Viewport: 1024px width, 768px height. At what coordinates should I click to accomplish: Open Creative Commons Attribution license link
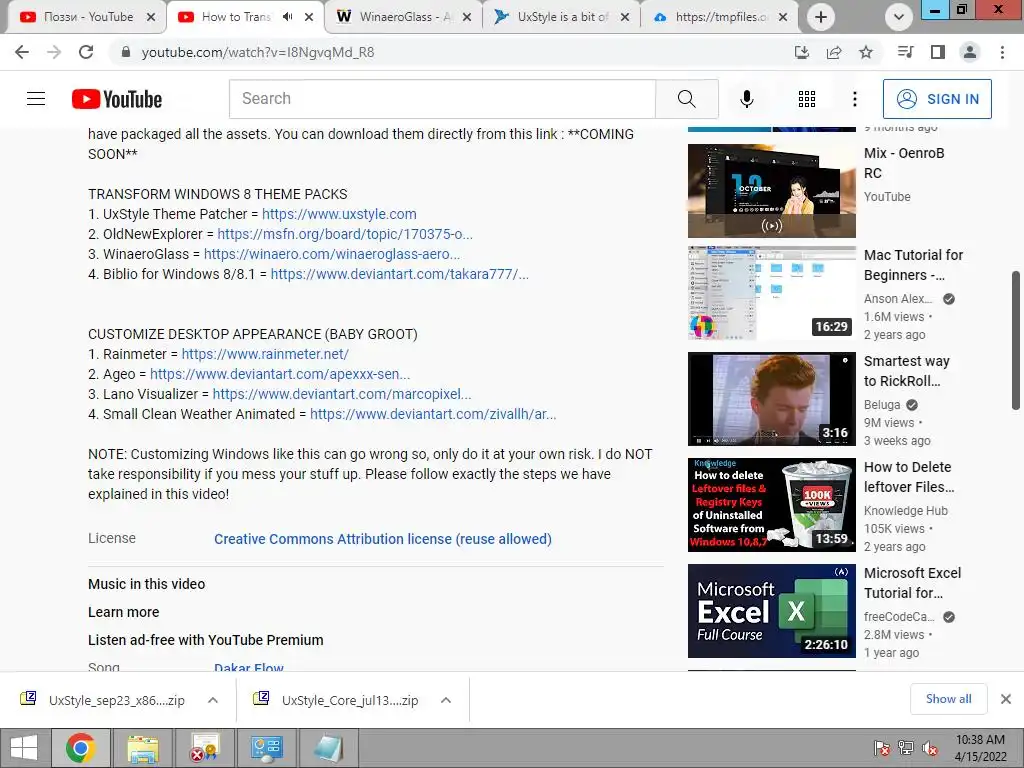coord(383,539)
